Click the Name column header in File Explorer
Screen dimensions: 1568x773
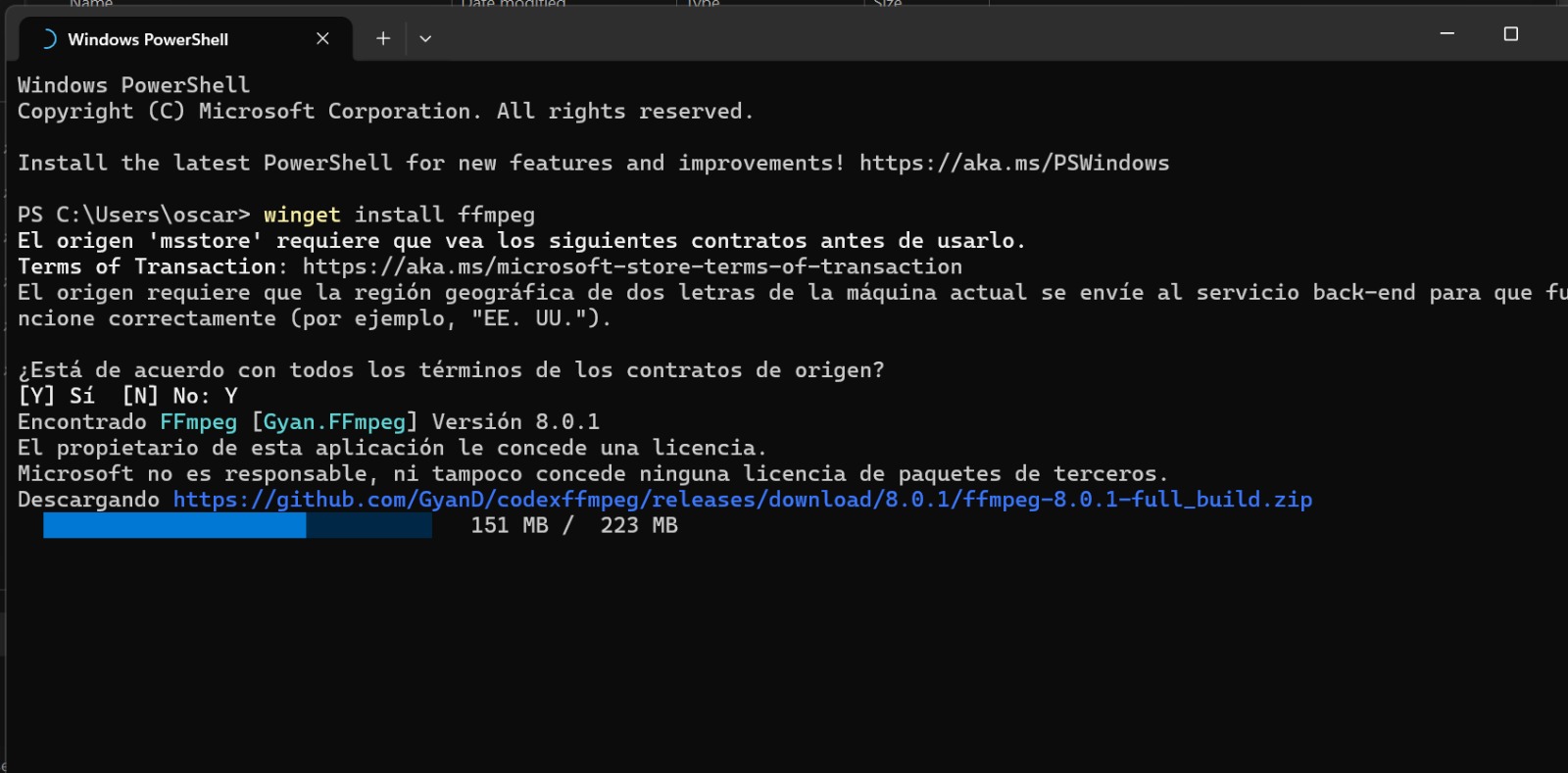pyautogui.click(x=93, y=5)
